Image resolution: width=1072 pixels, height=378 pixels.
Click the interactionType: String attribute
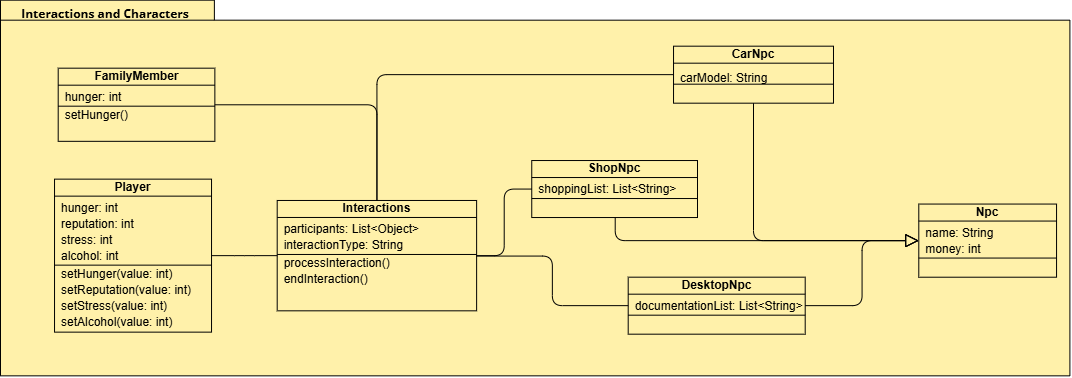(x=343, y=244)
